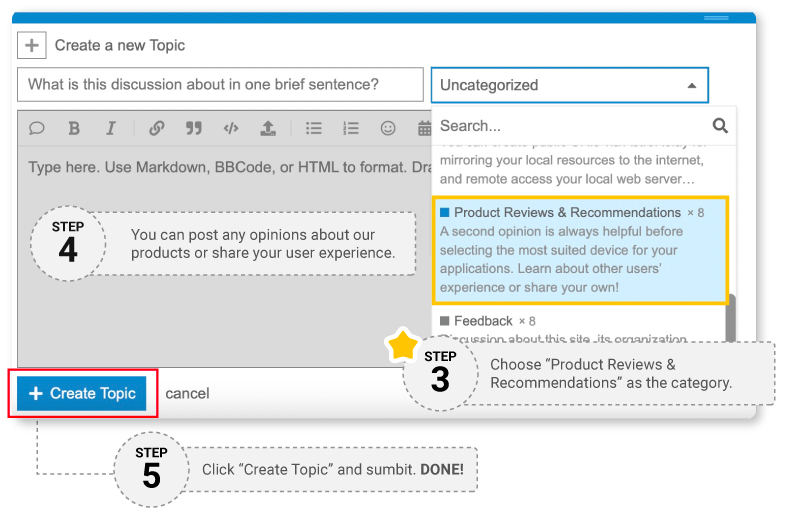This screenshot has width=800, height=517.
Task: Insert a blockquote with the quote icon
Action: point(194,128)
